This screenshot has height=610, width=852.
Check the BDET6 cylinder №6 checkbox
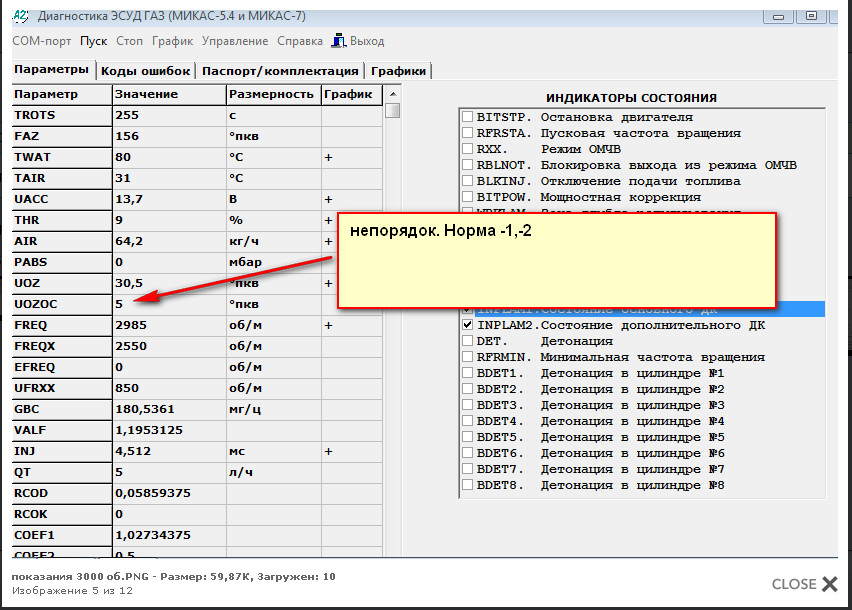(x=467, y=453)
